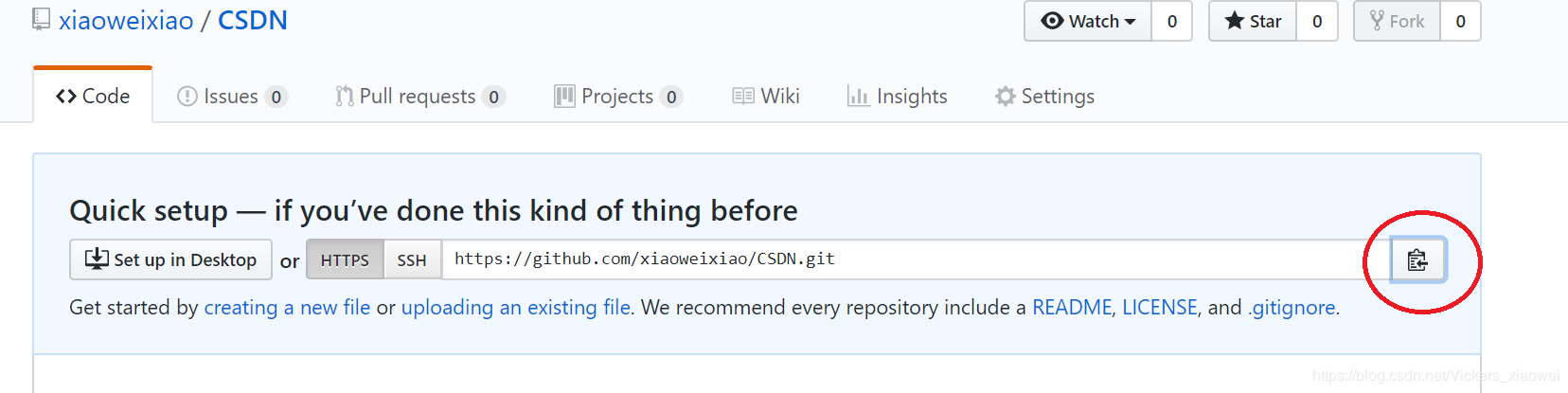Follow uploading an existing file link
The width and height of the screenshot is (1568, 393).
(x=516, y=307)
